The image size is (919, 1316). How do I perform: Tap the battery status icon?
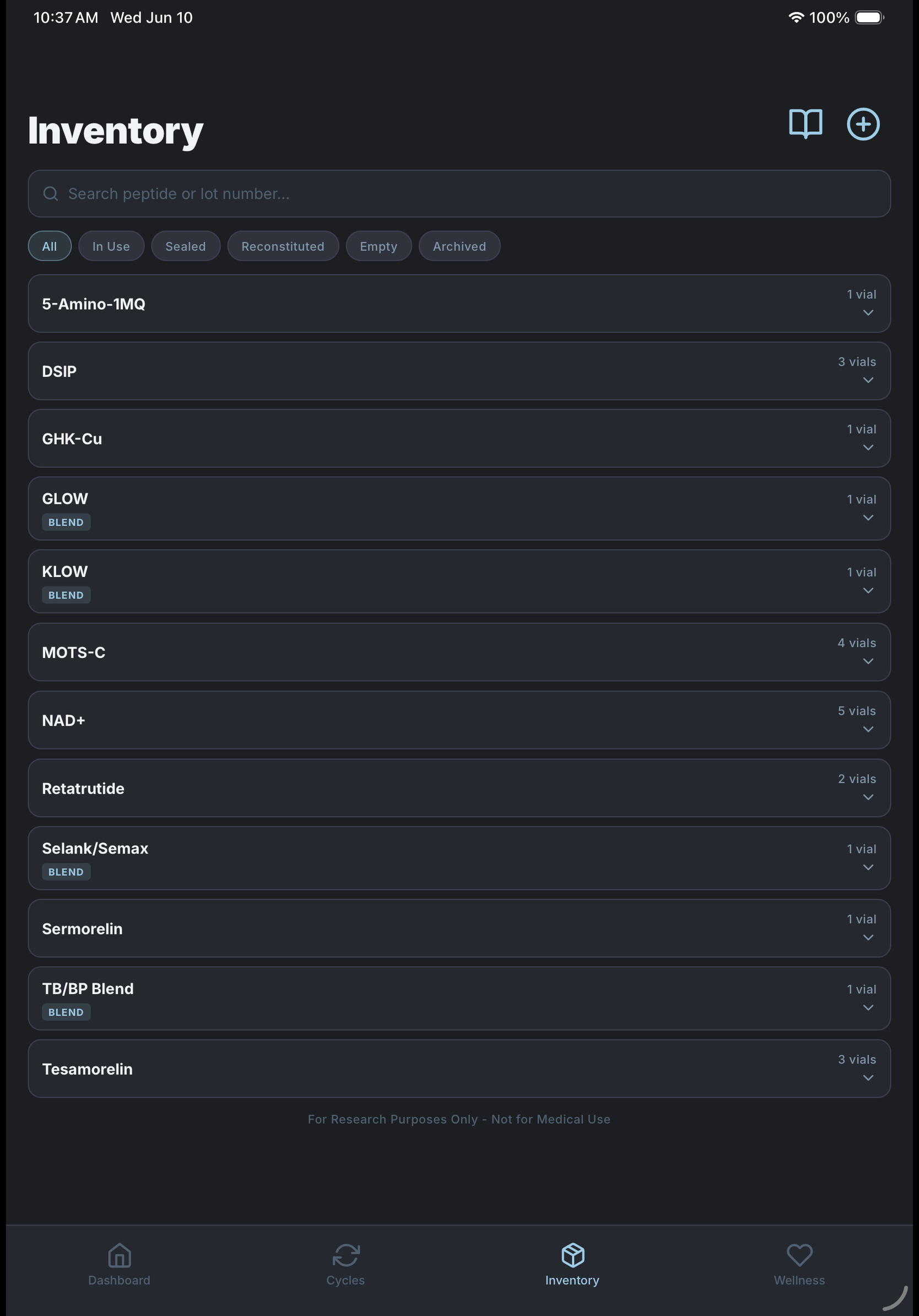point(870,17)
